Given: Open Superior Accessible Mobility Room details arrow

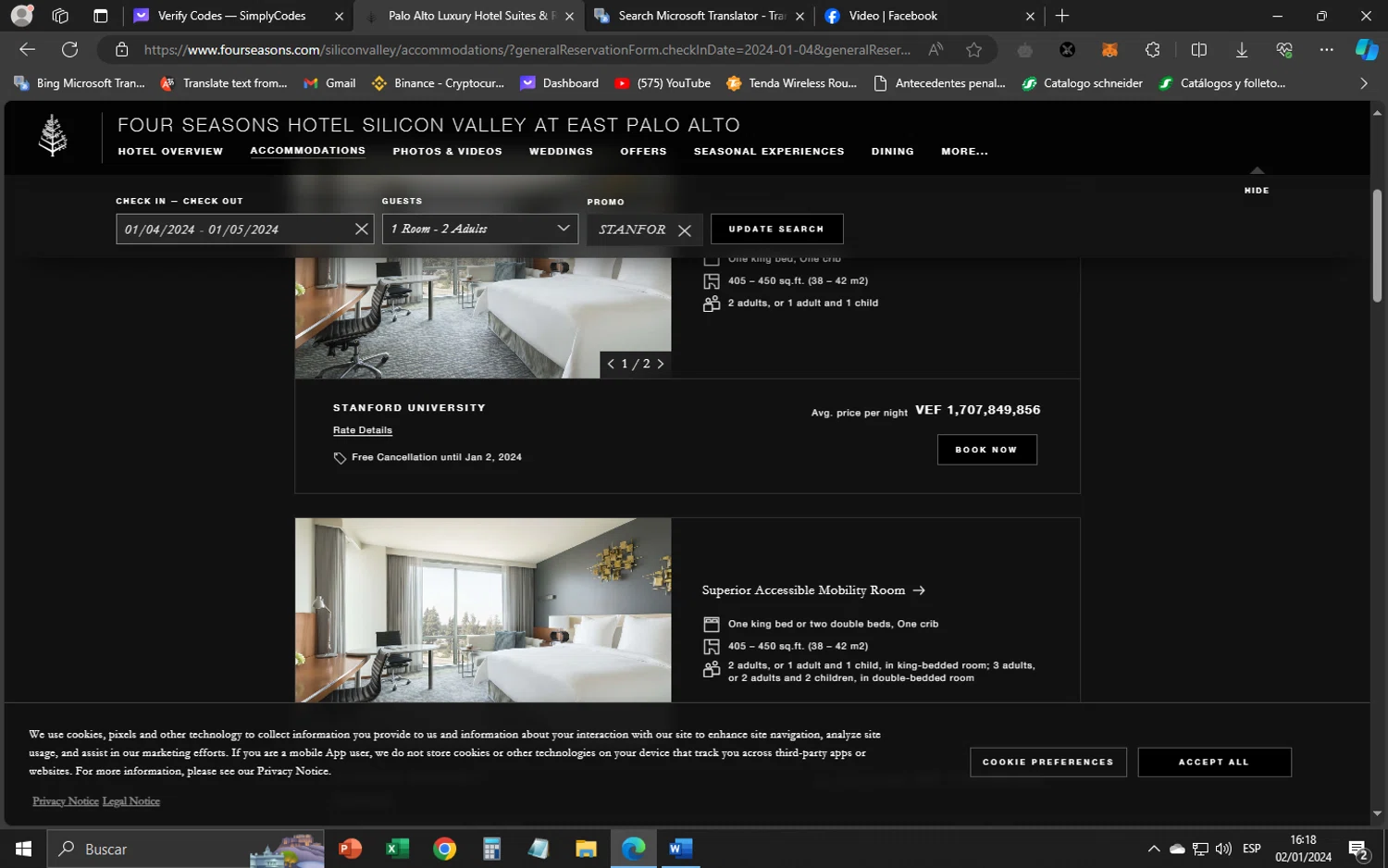Looking at the screenshot, I should pyautogui.click(x=919, y=590).
